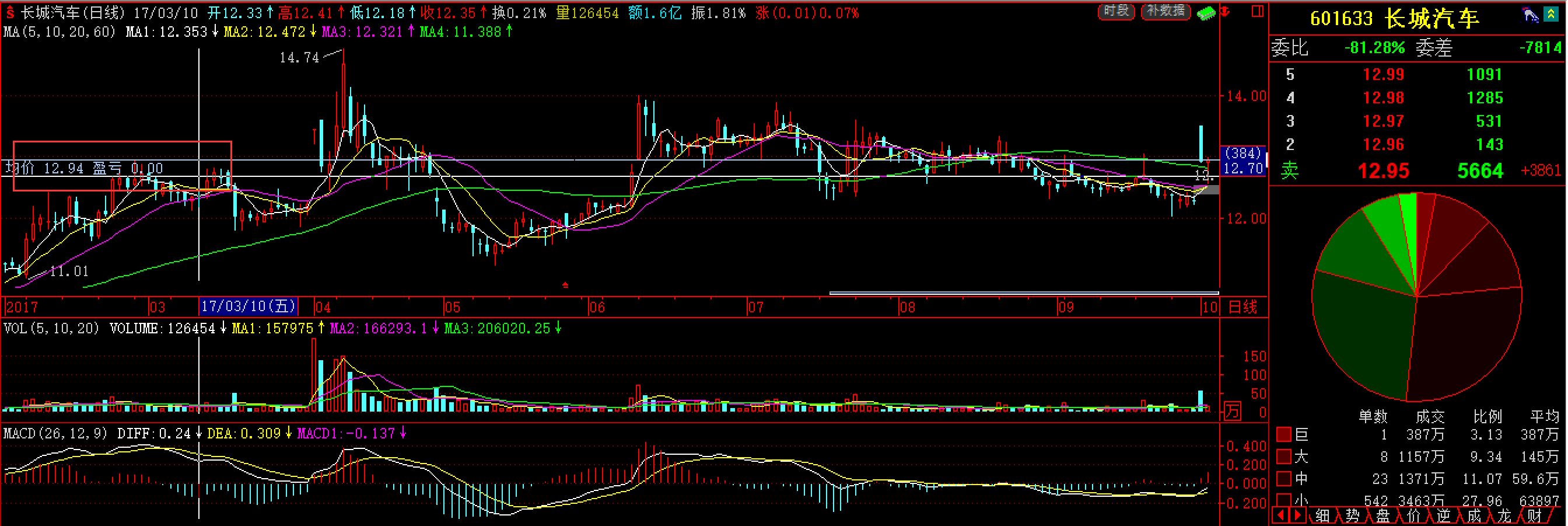Click the 14.74 high price annotation

[x=299, y=58]
